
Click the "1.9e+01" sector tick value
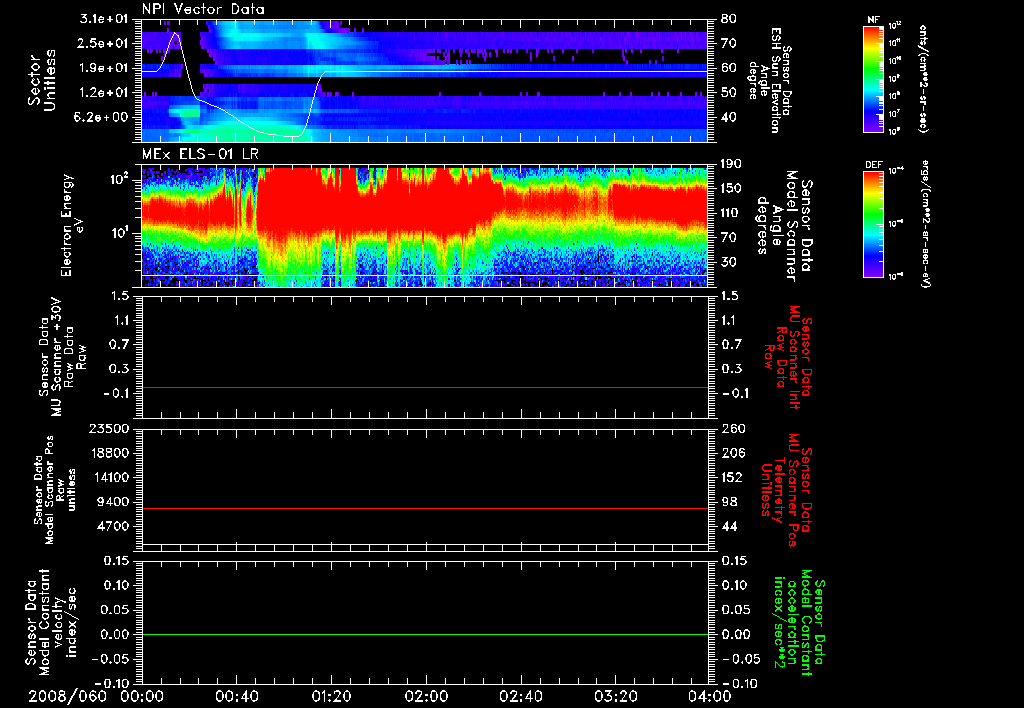pyautogui.click(x=105, y=68)
